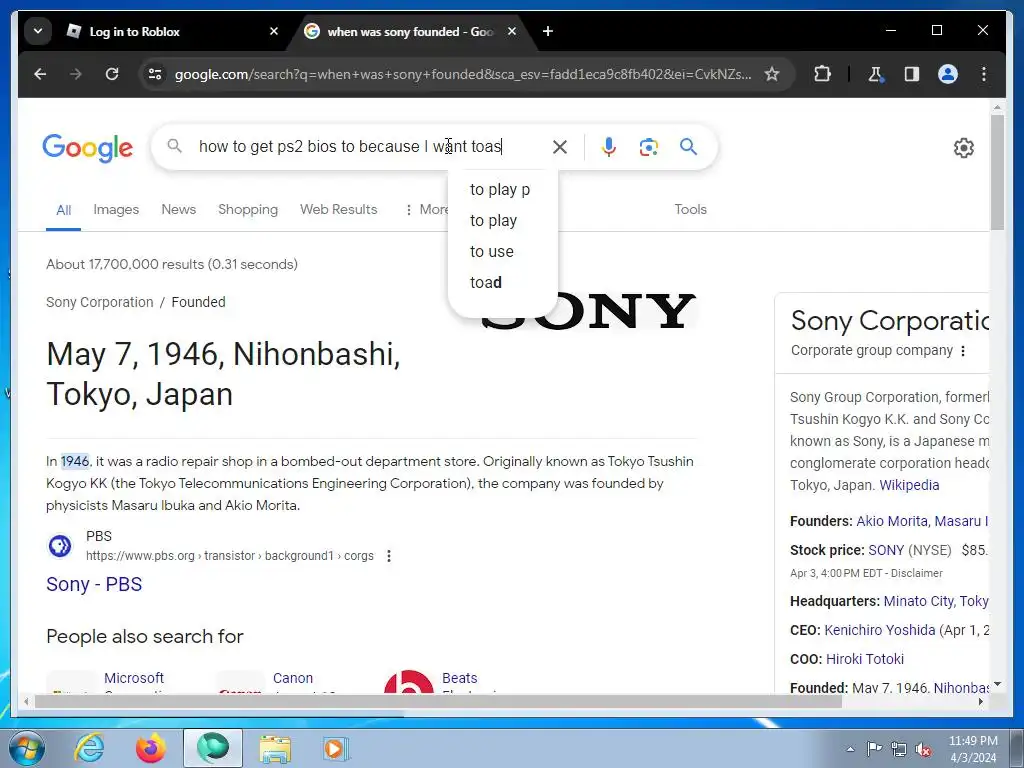Open Chrome Labs flask icon
This screenshot has width=1024, height=768.
coord(875,74)
